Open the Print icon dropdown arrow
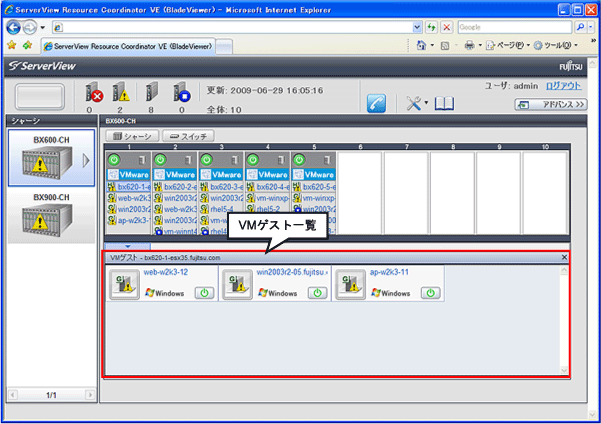The width and height of the screenshot is (601, 424). tap(480, 46)
